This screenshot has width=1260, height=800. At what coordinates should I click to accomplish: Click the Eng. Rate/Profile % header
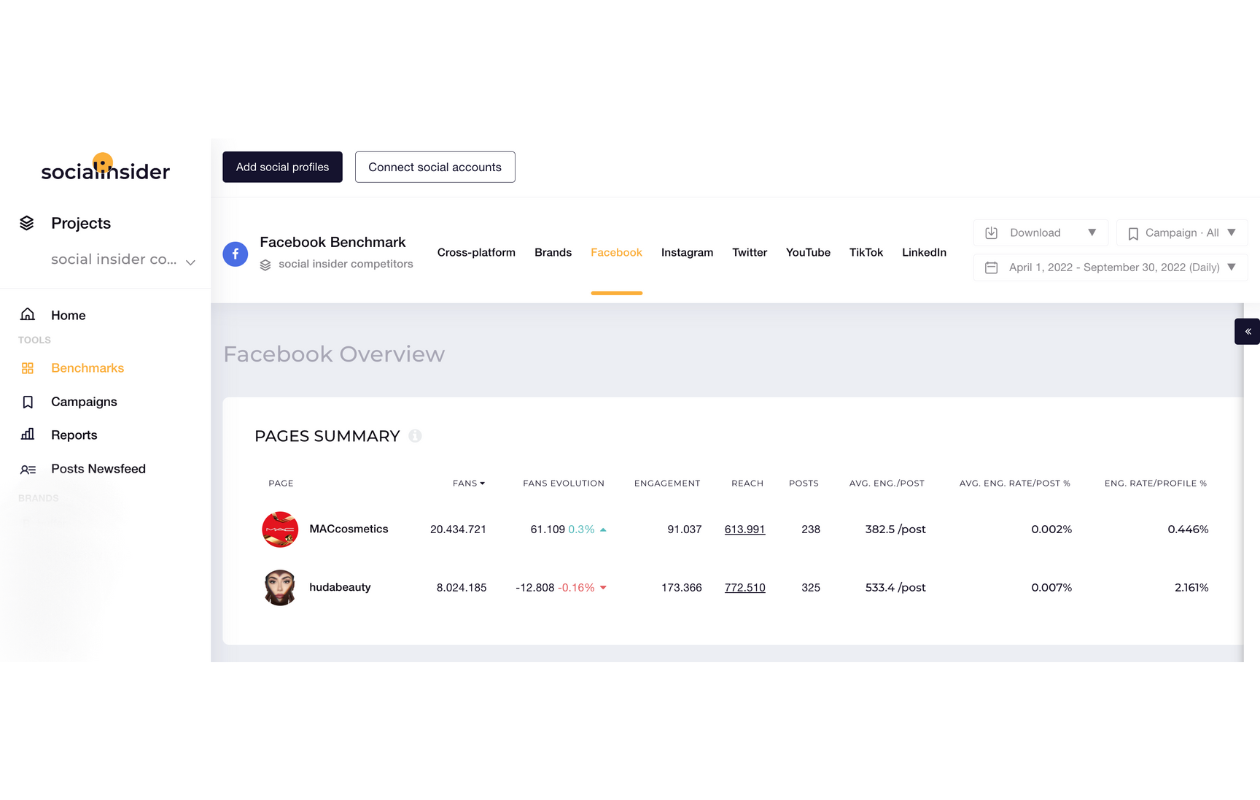click(1156, 483)
